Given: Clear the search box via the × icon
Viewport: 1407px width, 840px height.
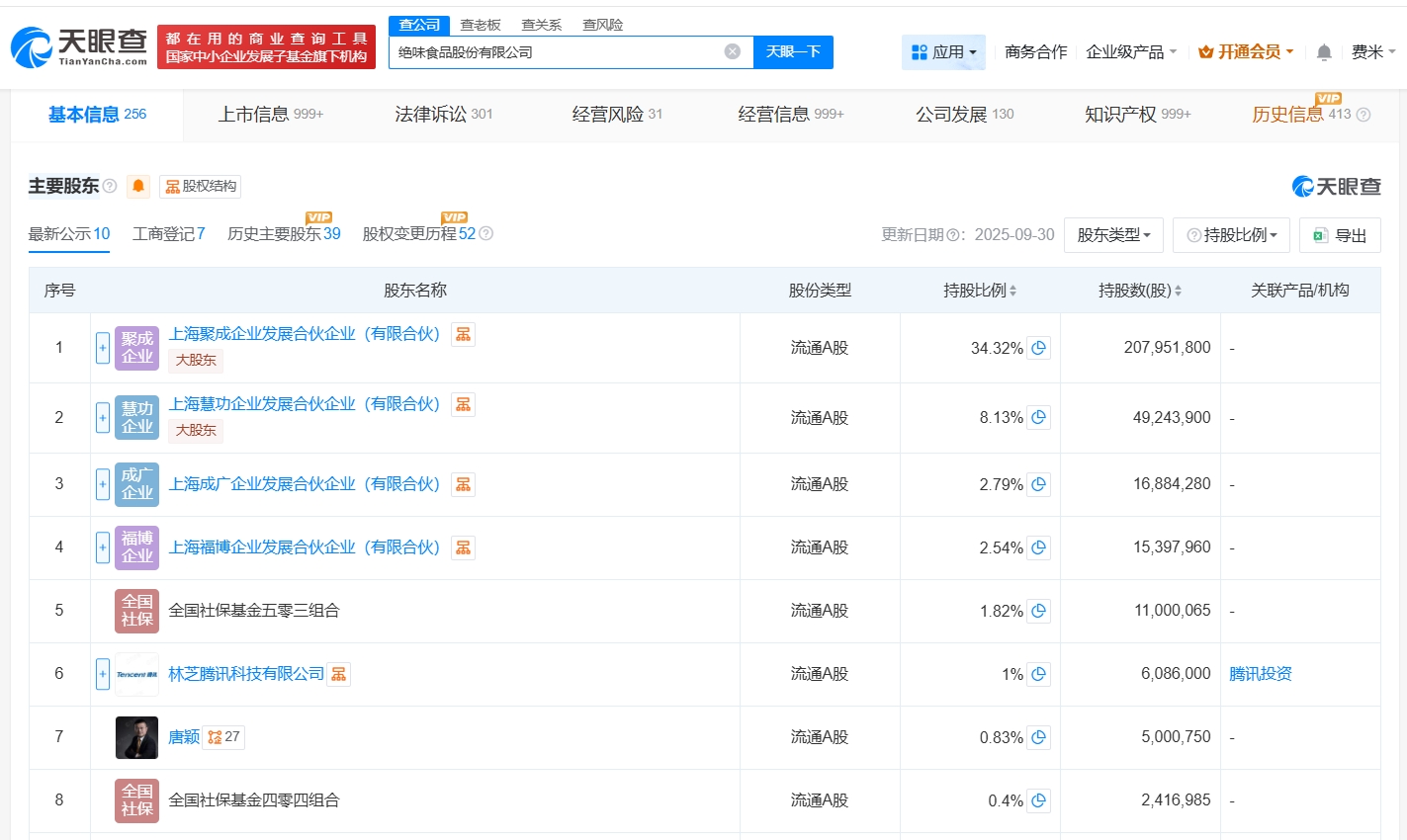Looking at the screenshot, I should [x=731, y=51].
